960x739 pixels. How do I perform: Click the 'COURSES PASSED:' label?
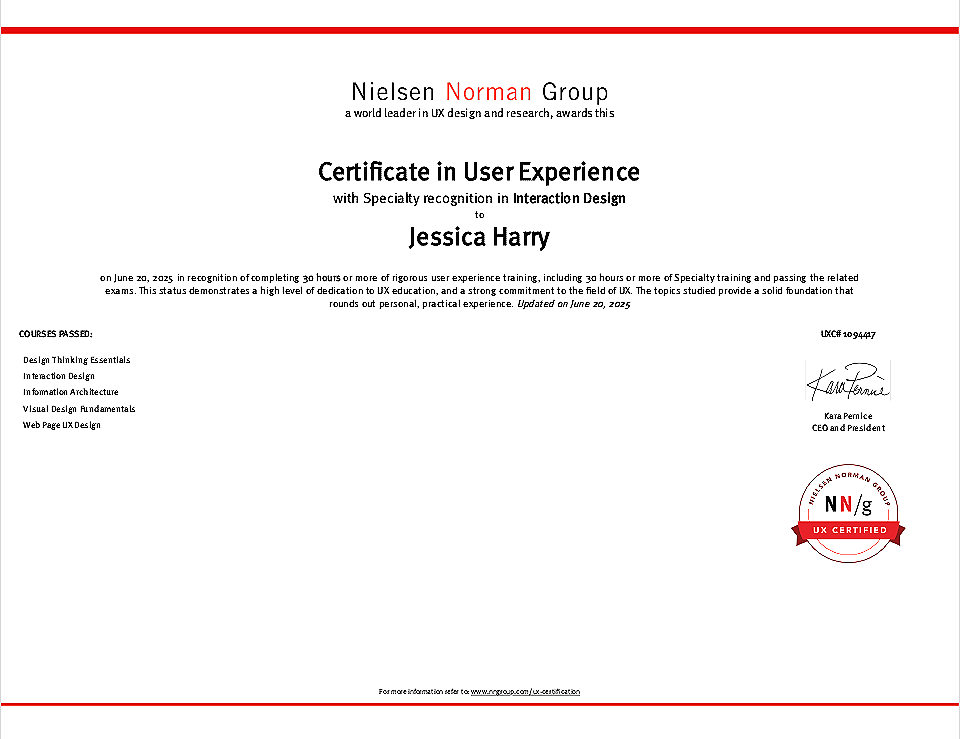tap(56, 334)
